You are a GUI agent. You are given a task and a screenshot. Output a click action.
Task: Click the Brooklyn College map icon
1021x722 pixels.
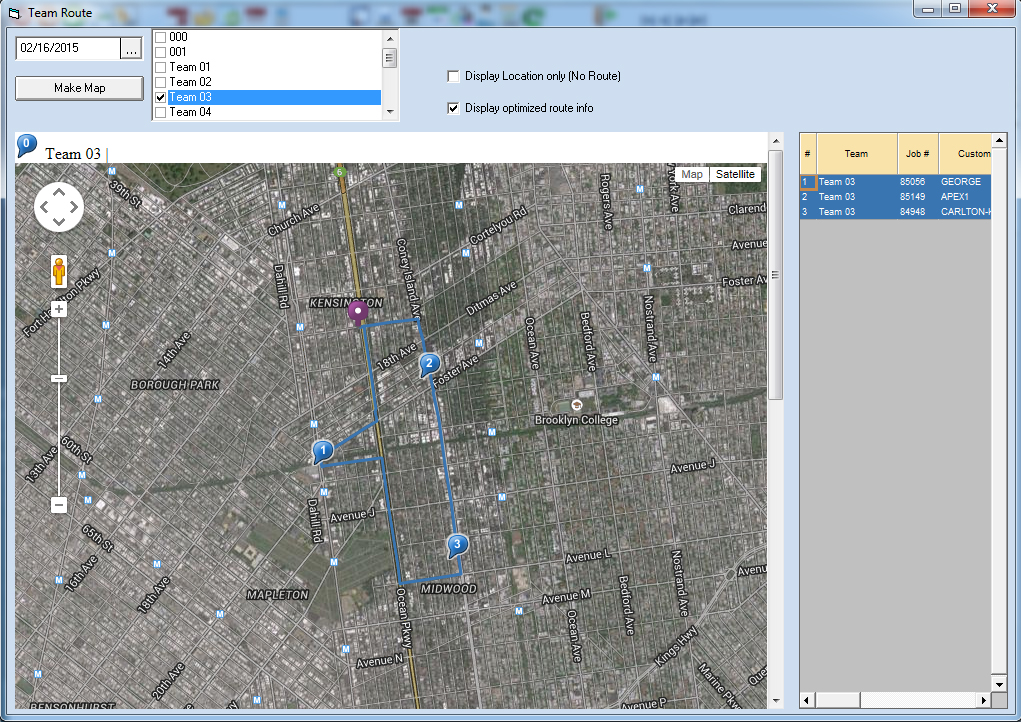click(x=576, y=405)
